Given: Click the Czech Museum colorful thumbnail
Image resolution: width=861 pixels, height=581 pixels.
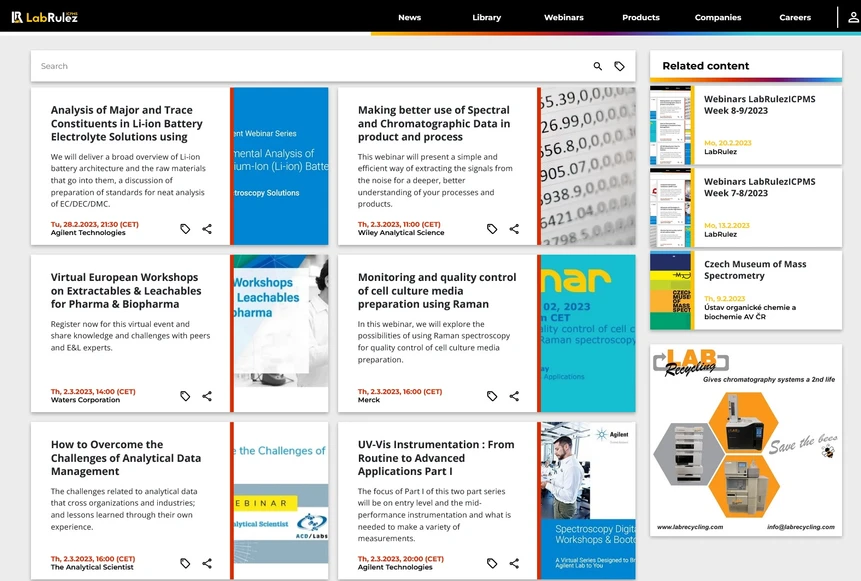Looking at the screenshot, I should click(x=670, y=290).
